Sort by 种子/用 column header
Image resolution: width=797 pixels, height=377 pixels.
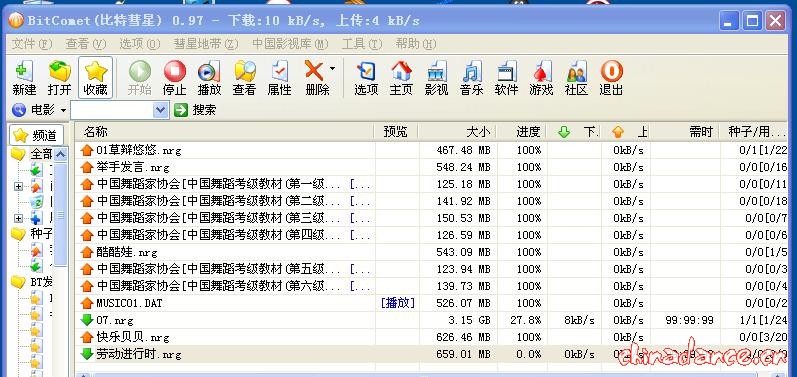(x=754, y=132)
